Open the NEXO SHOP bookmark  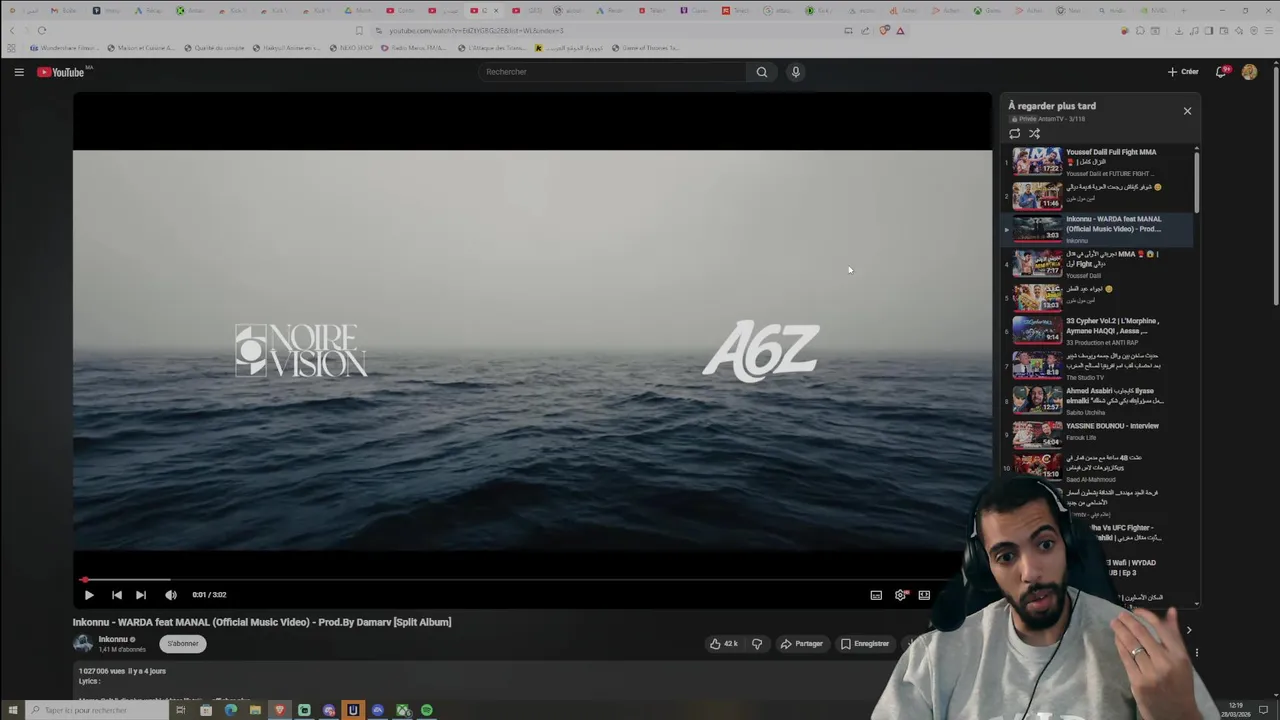pos(352,48)
